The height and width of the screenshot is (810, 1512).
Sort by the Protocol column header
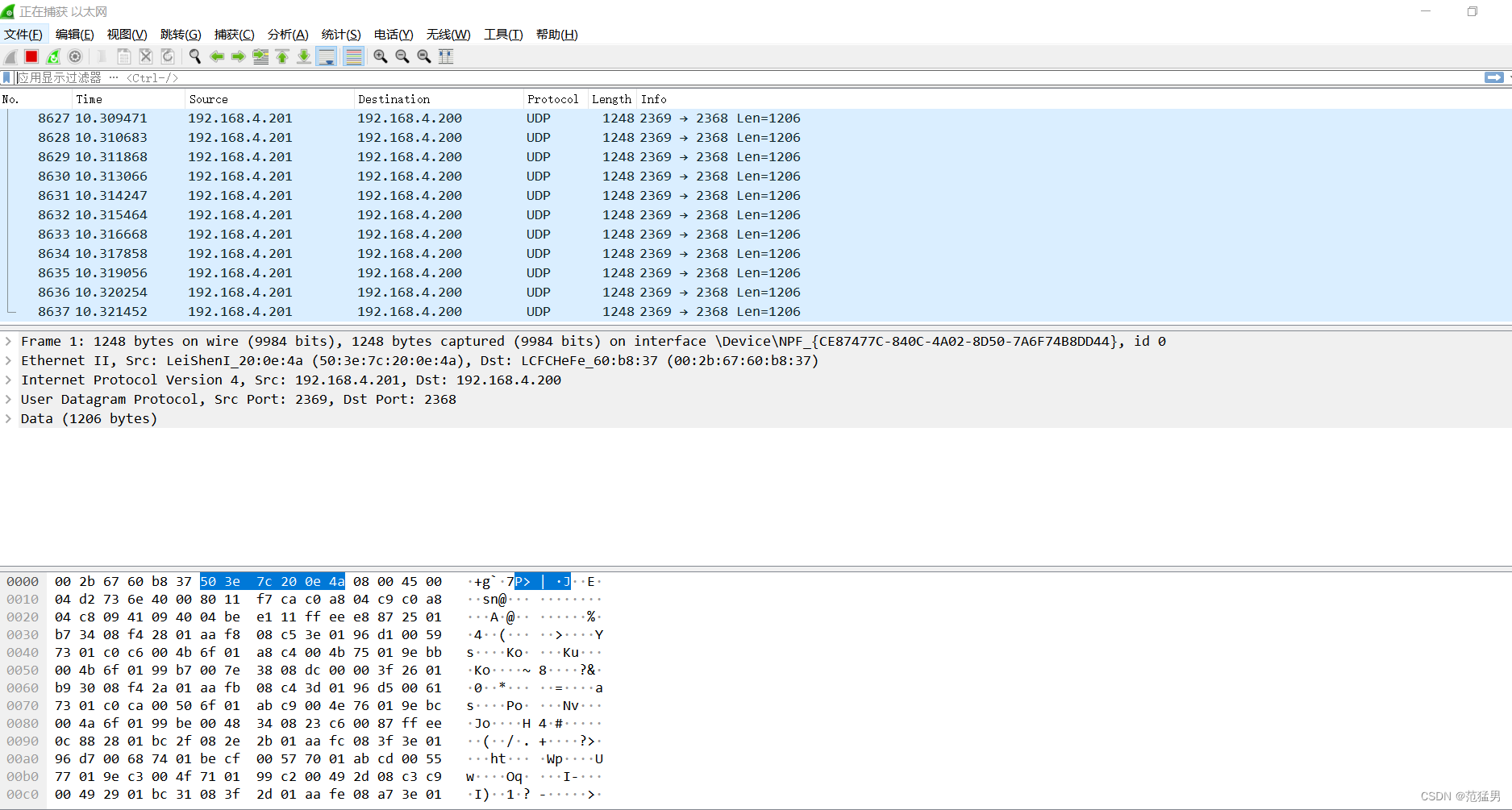point(556,99)
